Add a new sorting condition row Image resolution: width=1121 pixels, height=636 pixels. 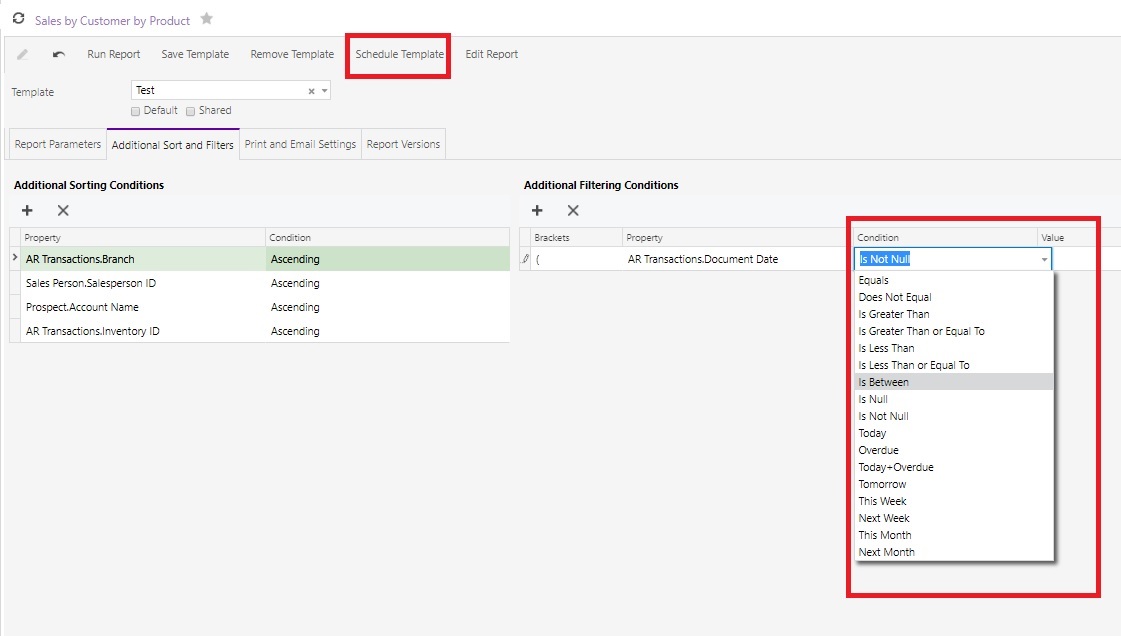(x=27, y=210)
